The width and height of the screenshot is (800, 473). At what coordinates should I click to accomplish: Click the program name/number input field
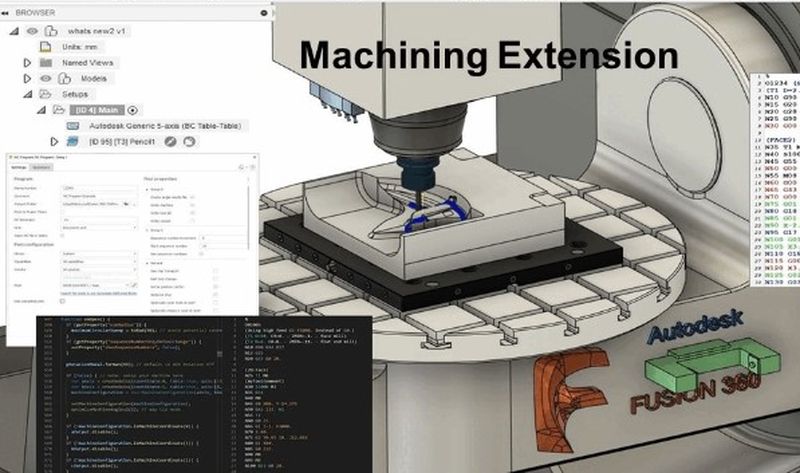coord(99,188)
